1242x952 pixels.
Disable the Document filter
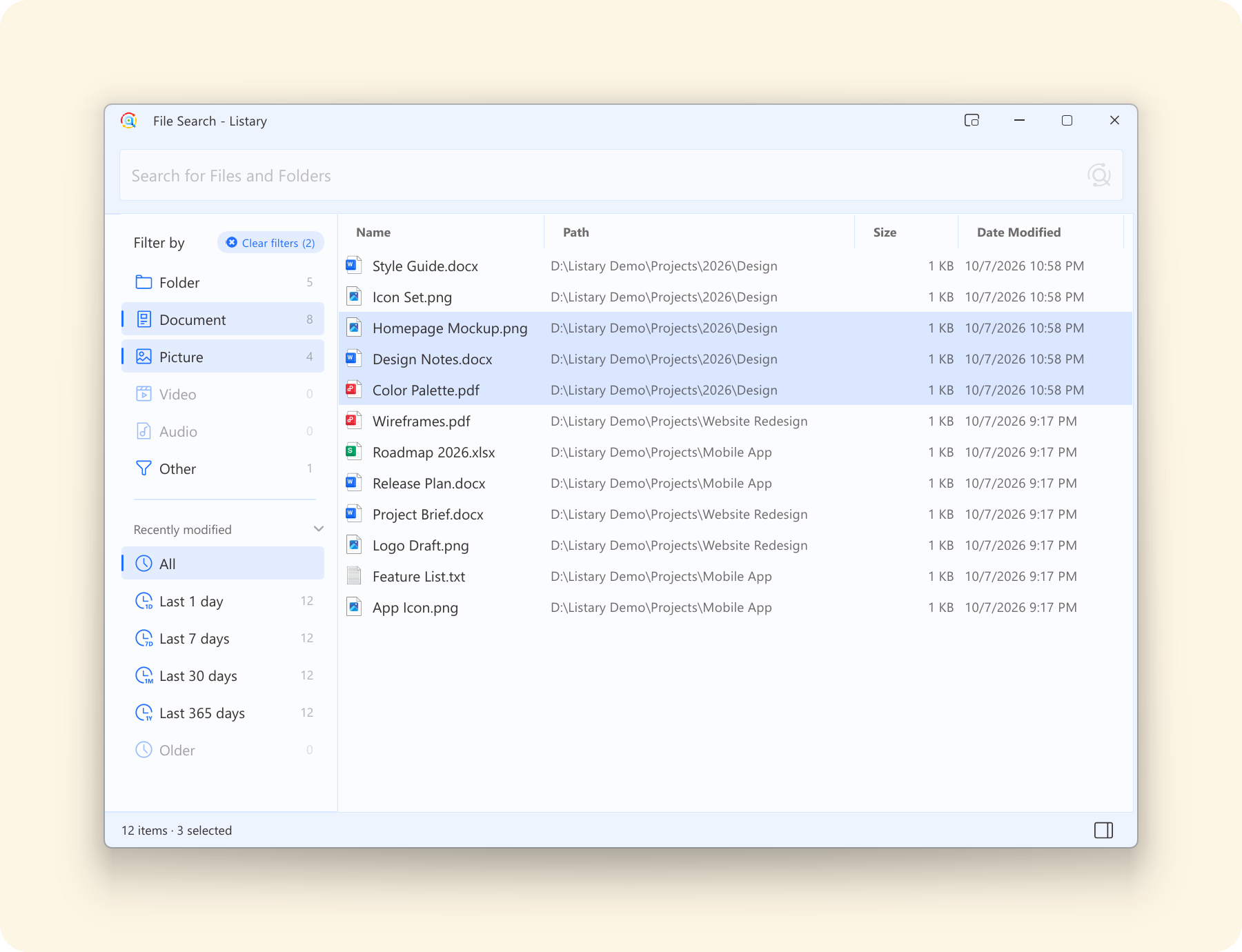point(223,319)
